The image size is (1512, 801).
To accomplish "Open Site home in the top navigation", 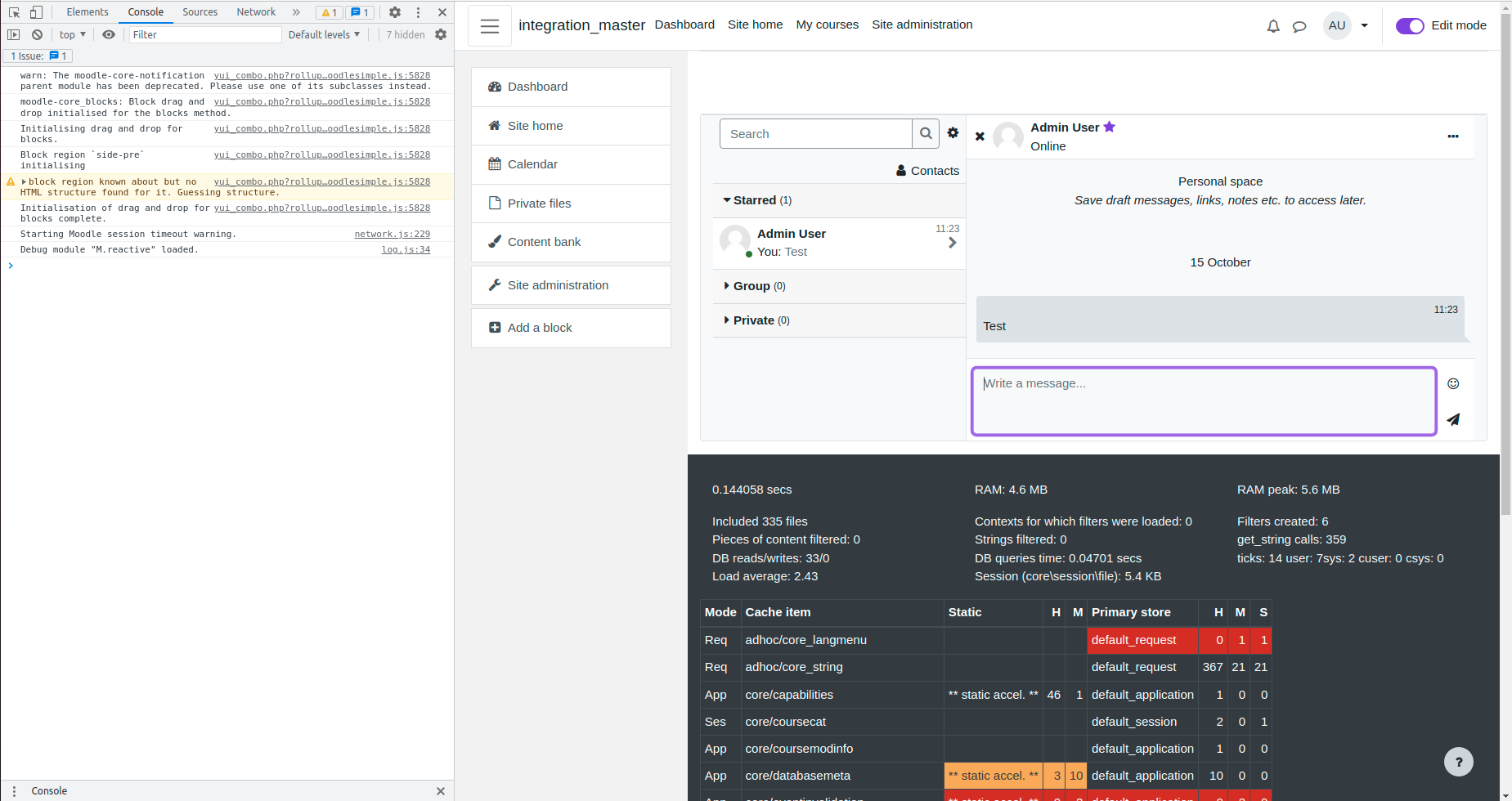I will pos(756,25).
